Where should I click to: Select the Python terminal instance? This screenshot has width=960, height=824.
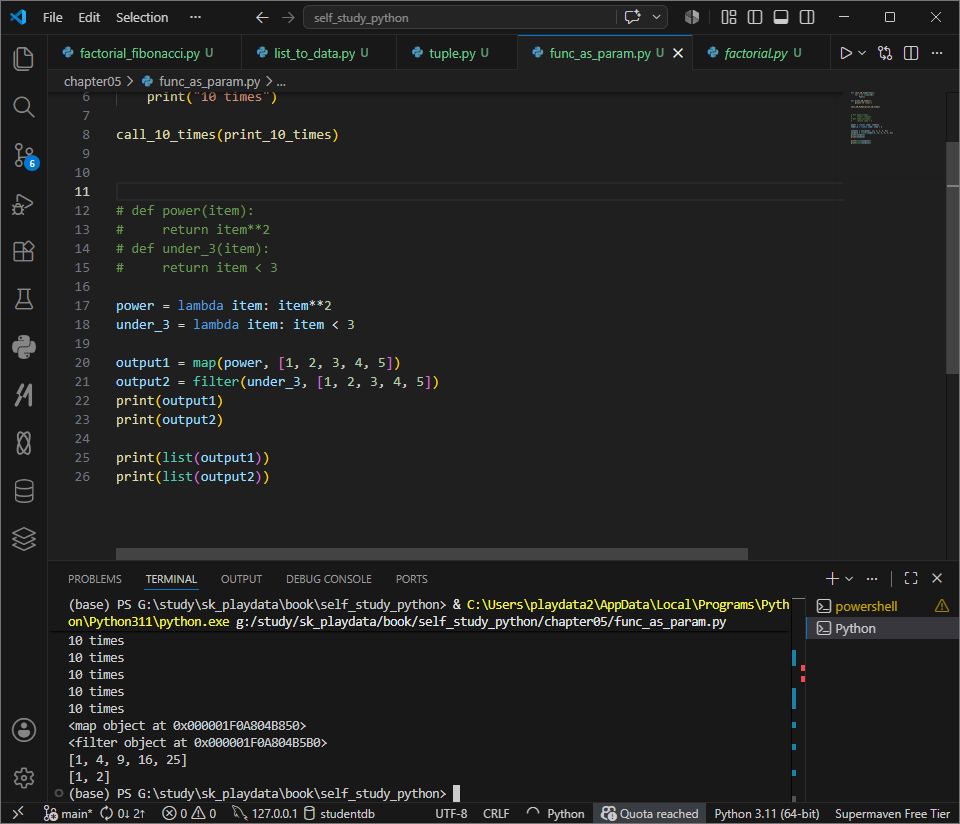pos(882,628)
